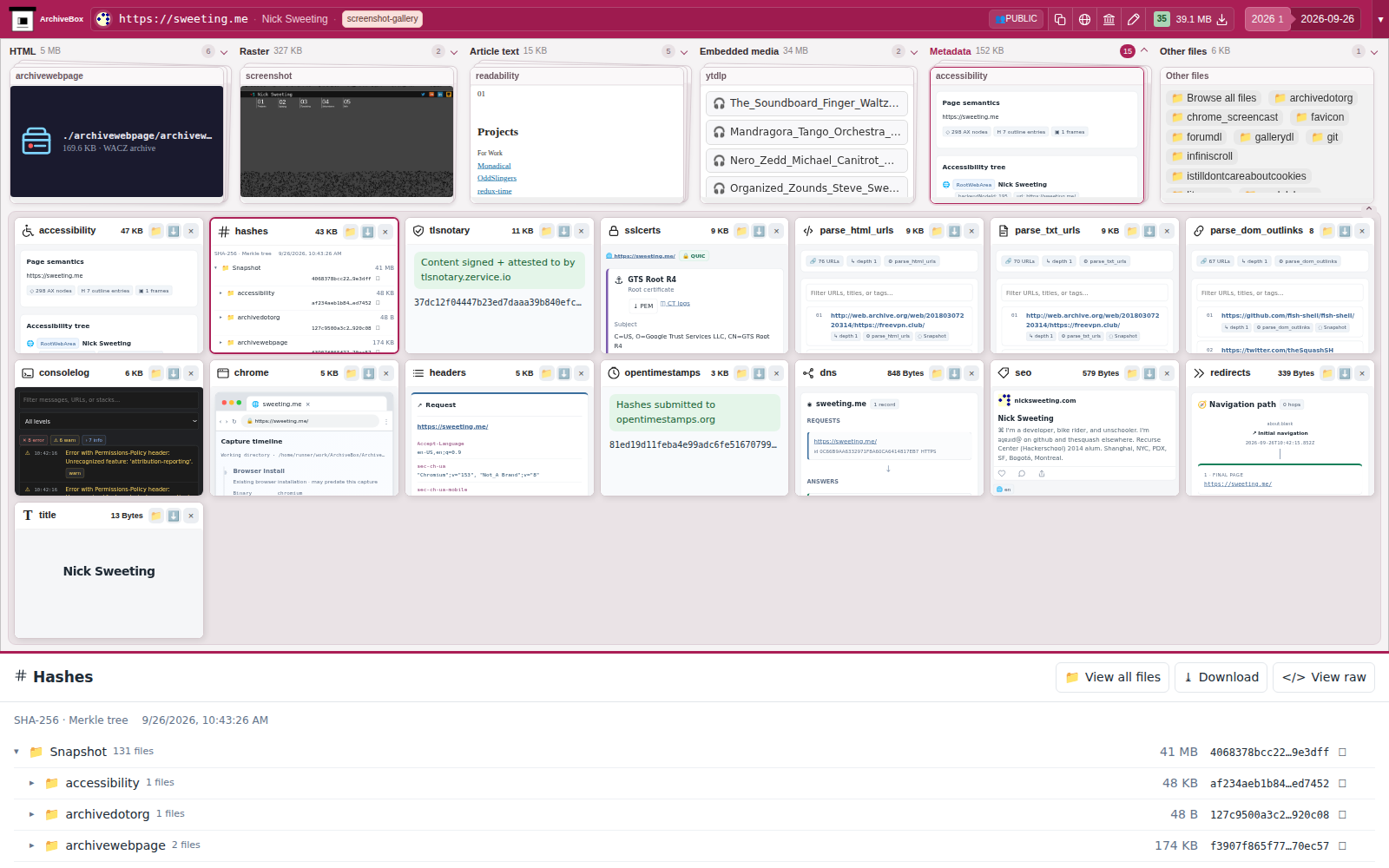Image resolution: width=1389 pixels, height=868 pixels.
Task: Click Filter URLs field in parse_html_urls card
Action: point(889,293)
